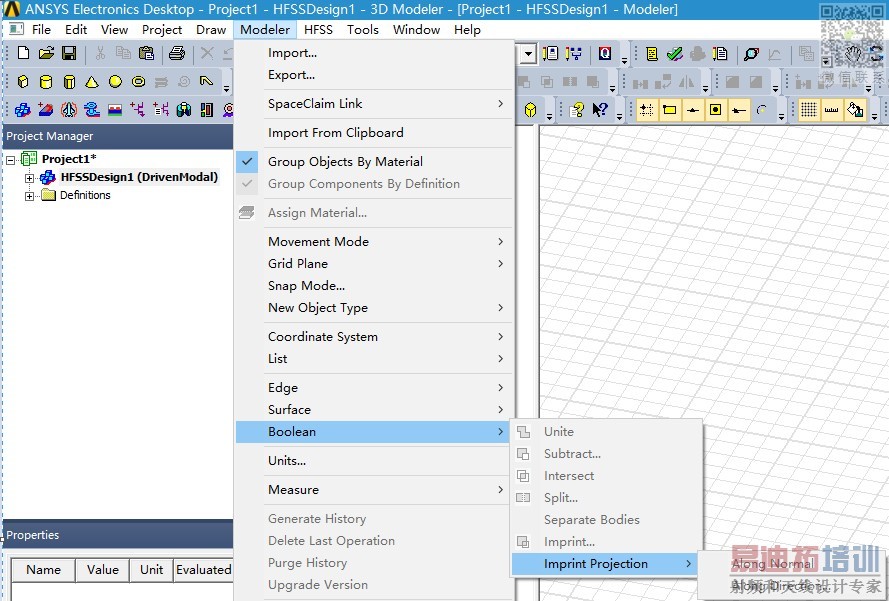The image size is (889, 601).
Task: Toggle Group Objects By Material checkmark
Action: [x=247, y=162]
